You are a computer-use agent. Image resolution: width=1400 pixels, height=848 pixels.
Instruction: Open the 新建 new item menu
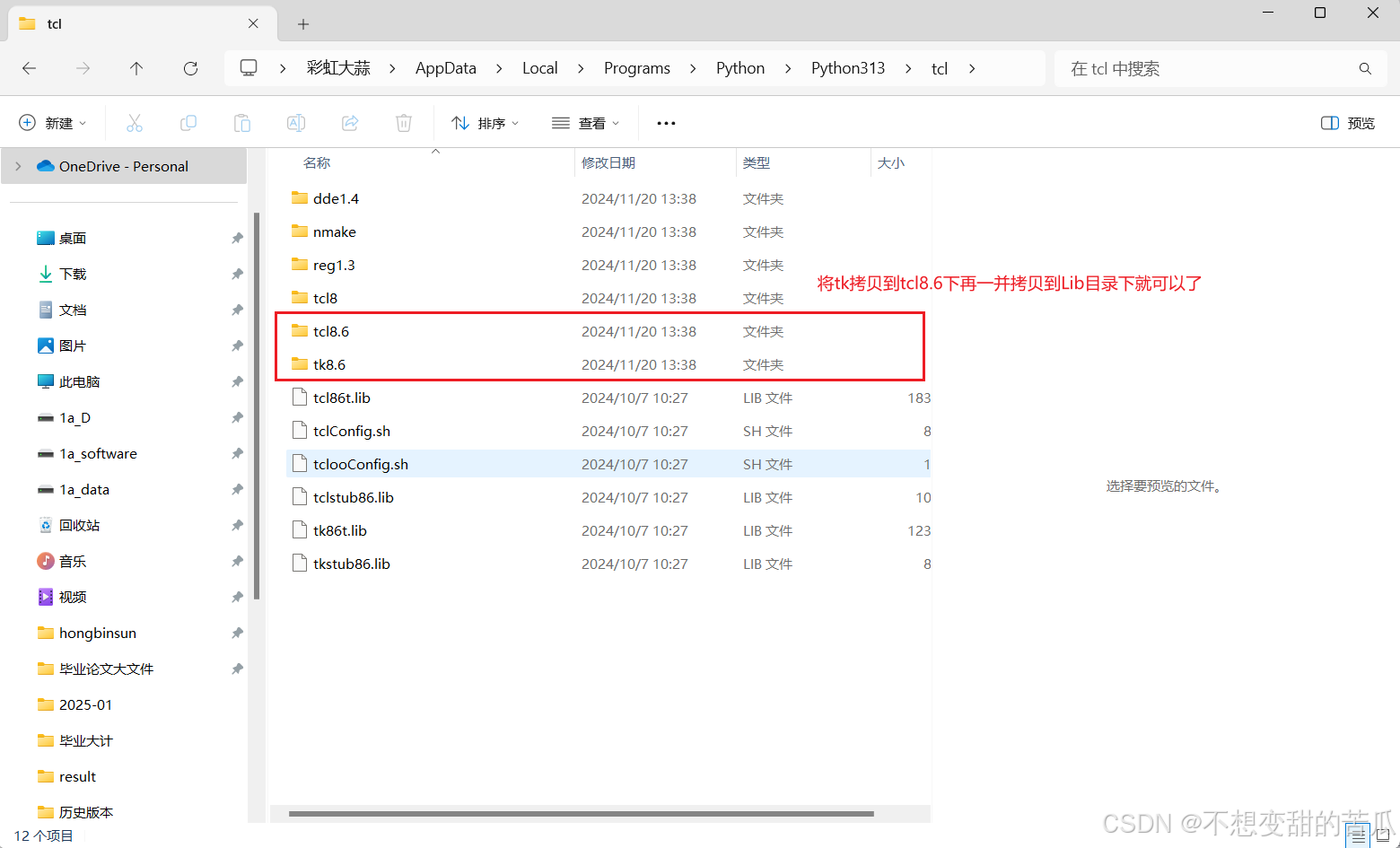[x=52, y=123]
